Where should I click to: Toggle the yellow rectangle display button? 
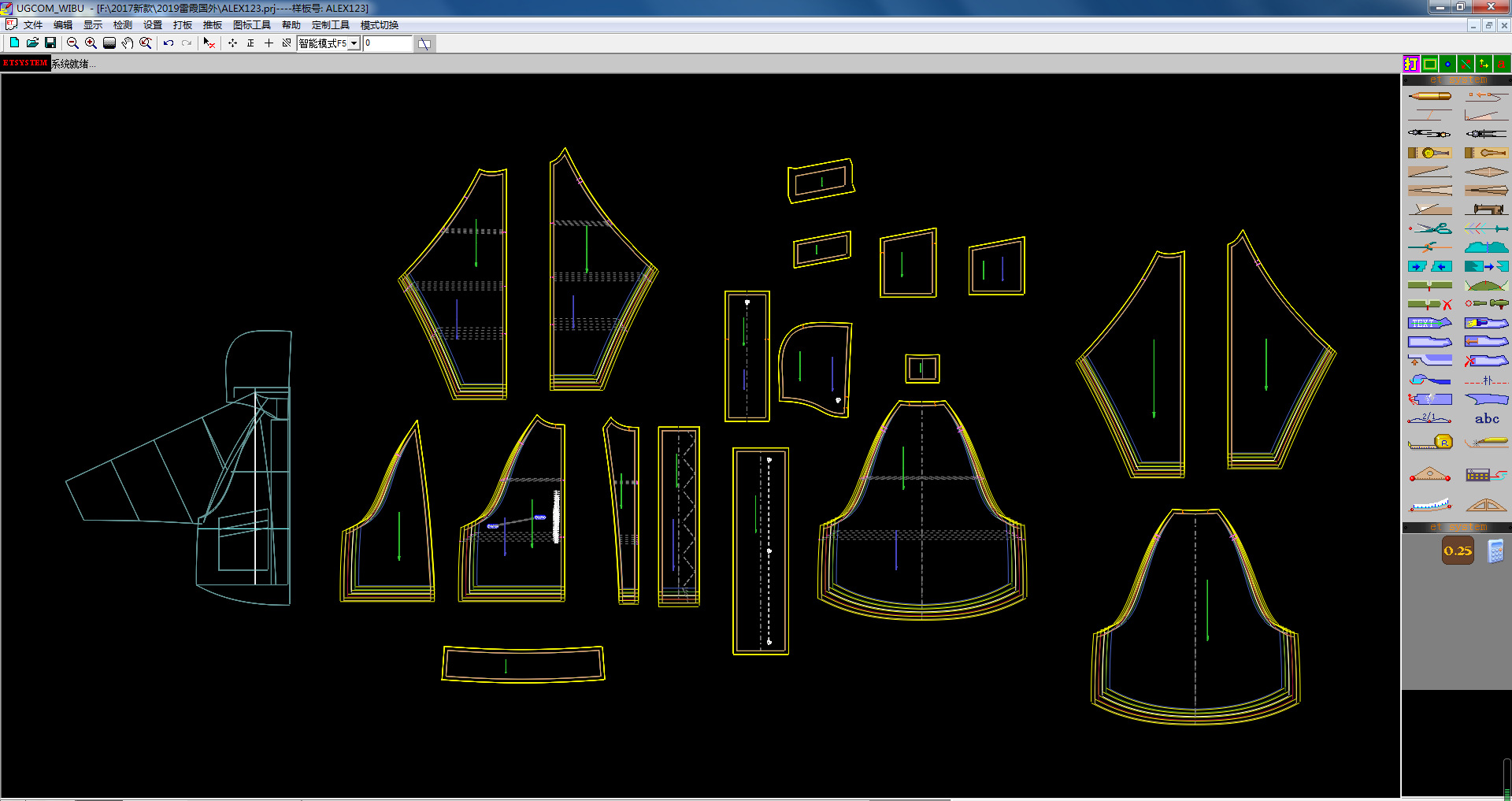click(1429, 64)
